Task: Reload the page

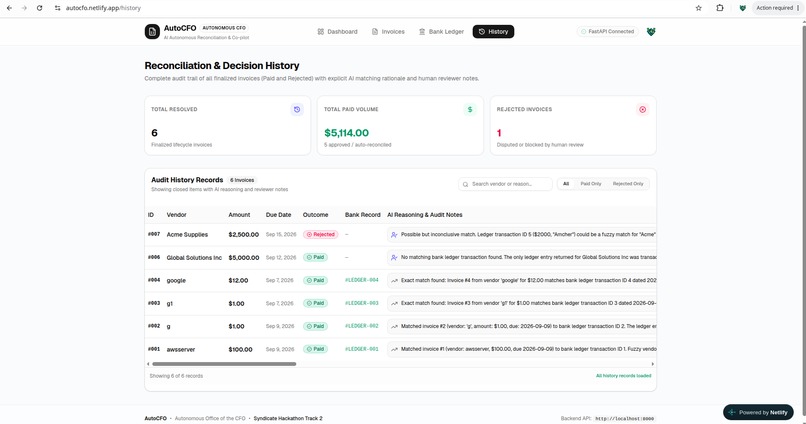Action: 40,8
